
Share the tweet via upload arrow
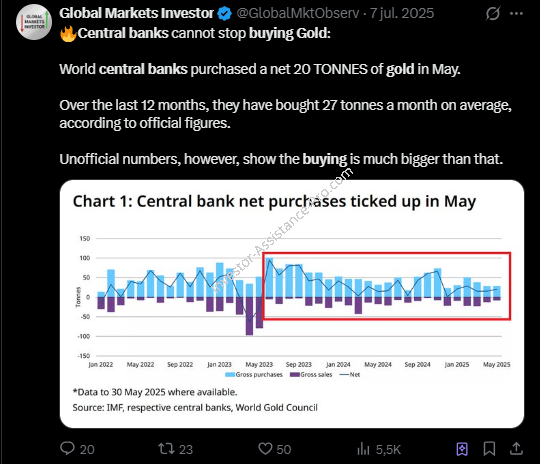516,448
